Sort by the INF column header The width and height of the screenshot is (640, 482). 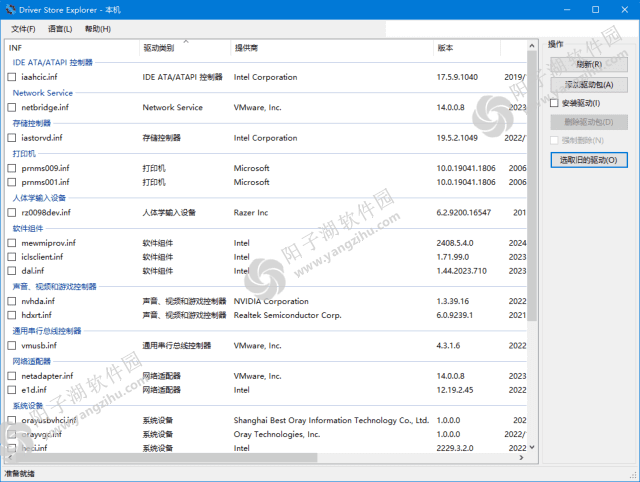pyautogui.click(x=73, y=48)
